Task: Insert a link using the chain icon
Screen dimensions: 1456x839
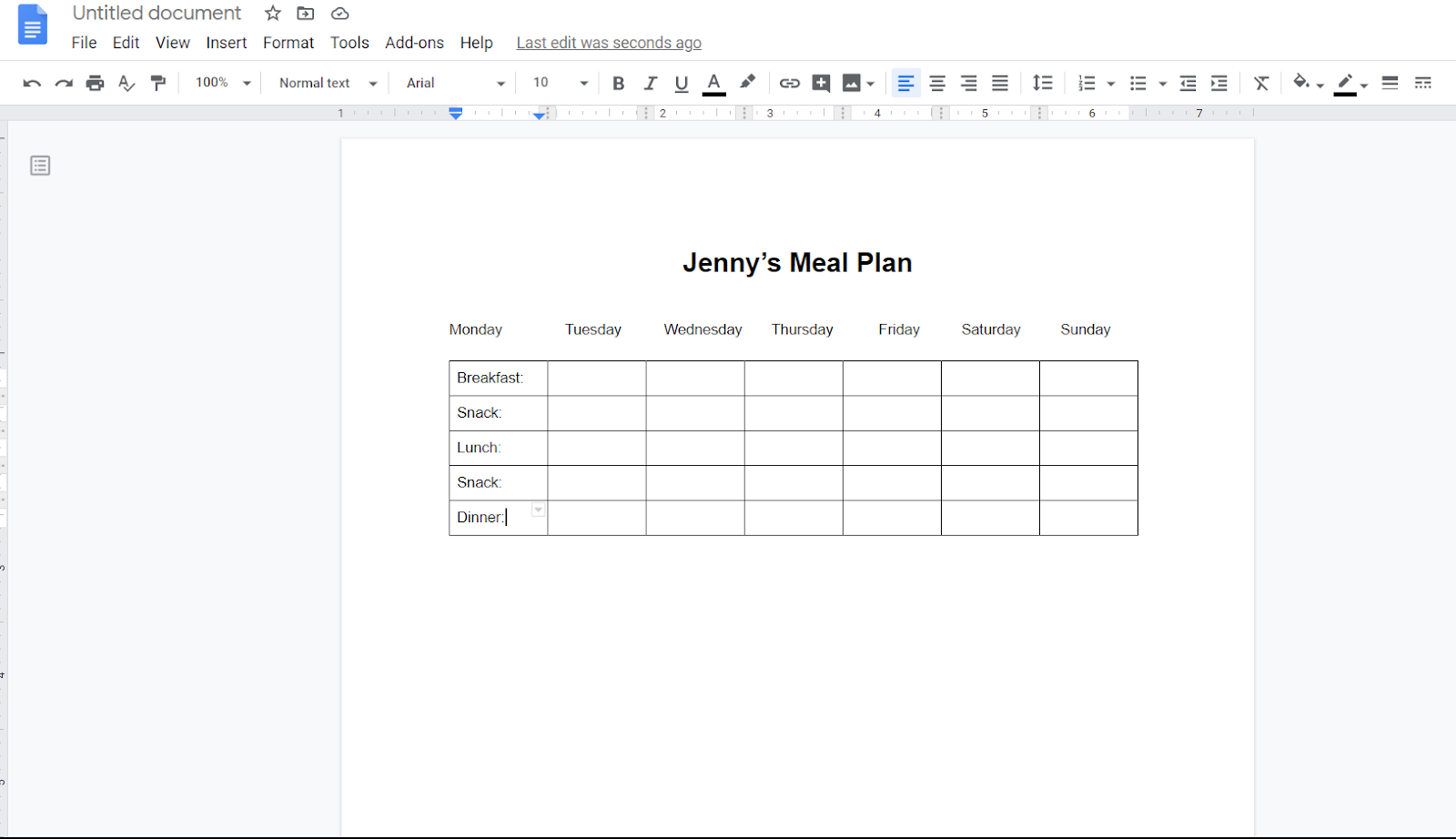Action: pos(789,83)
